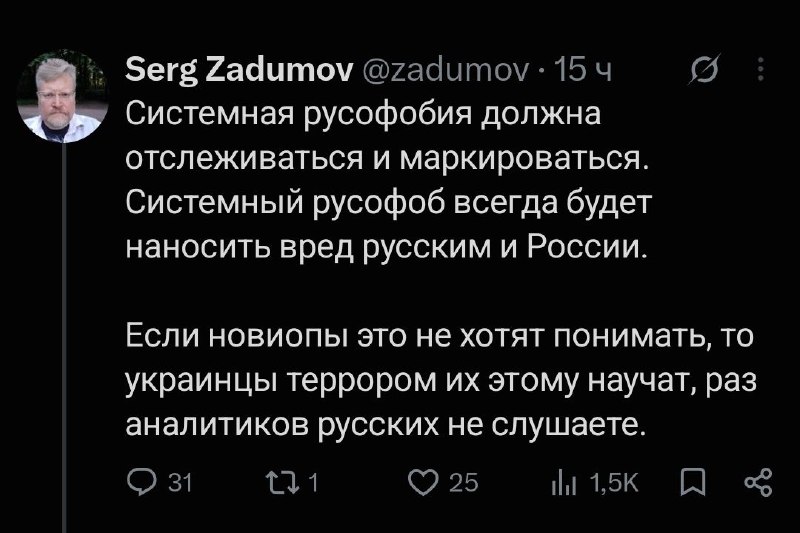Open the post via 15 ч timestamp
The image size is (800, 533).
pos(582,70)
